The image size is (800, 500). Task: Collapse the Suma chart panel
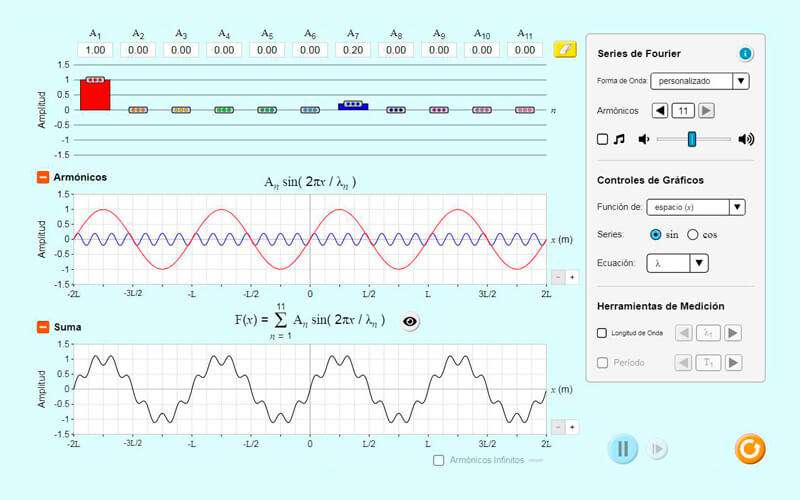43,327
